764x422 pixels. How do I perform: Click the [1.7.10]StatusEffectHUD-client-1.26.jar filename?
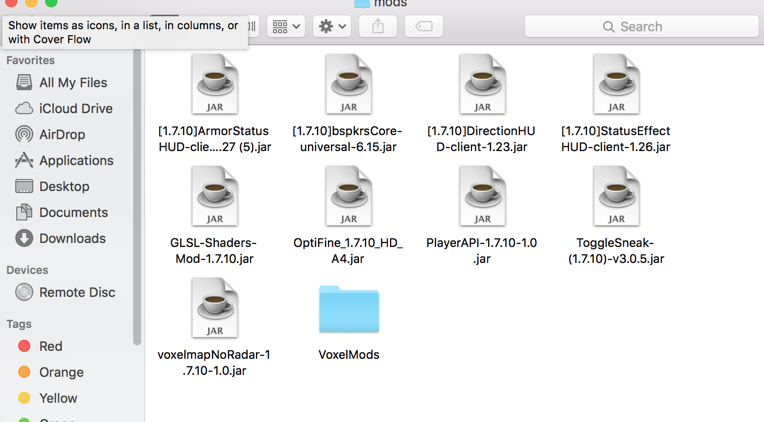[x=615, y=139]
